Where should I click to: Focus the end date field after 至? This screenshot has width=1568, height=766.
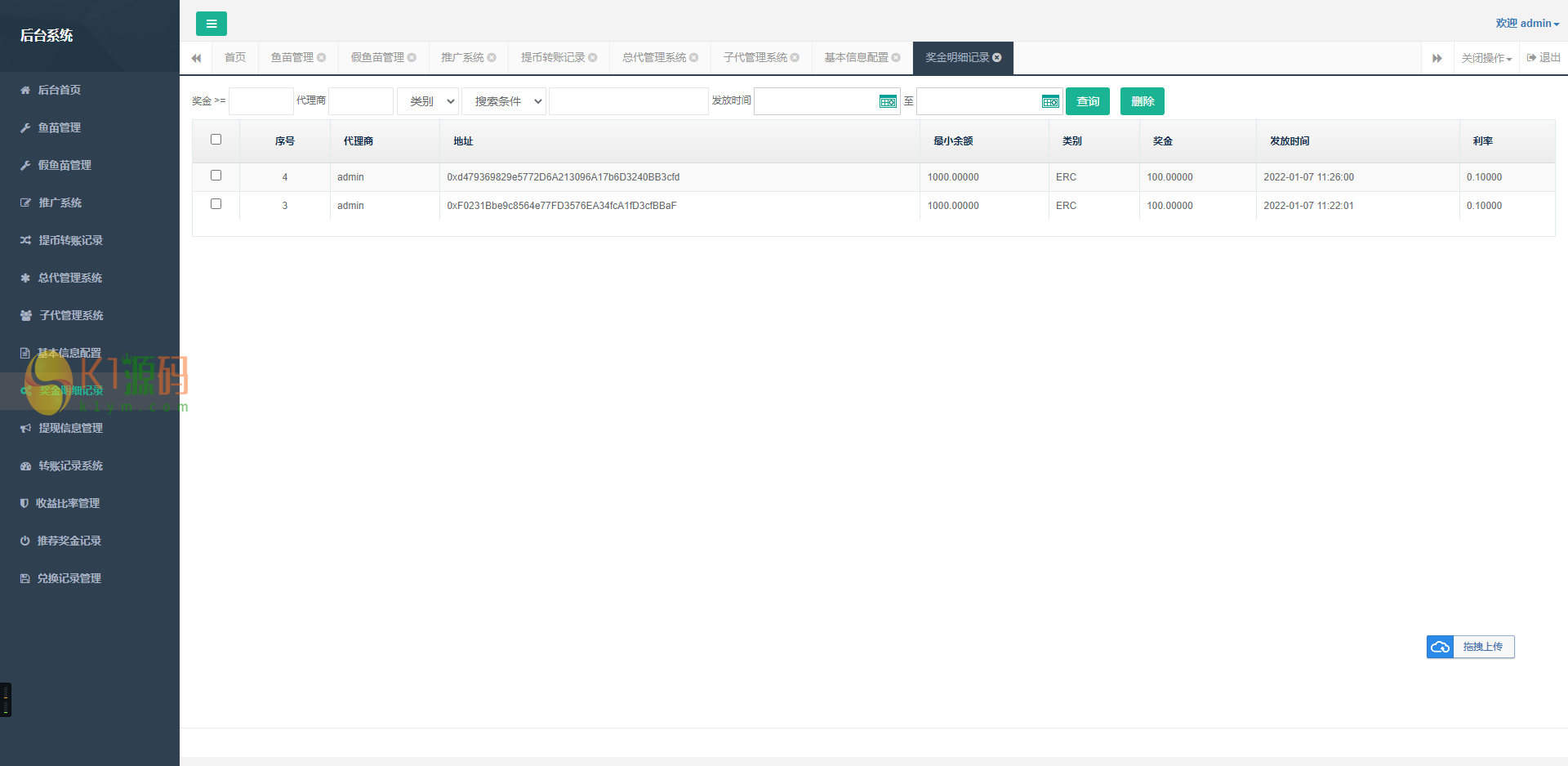point(989,101)
